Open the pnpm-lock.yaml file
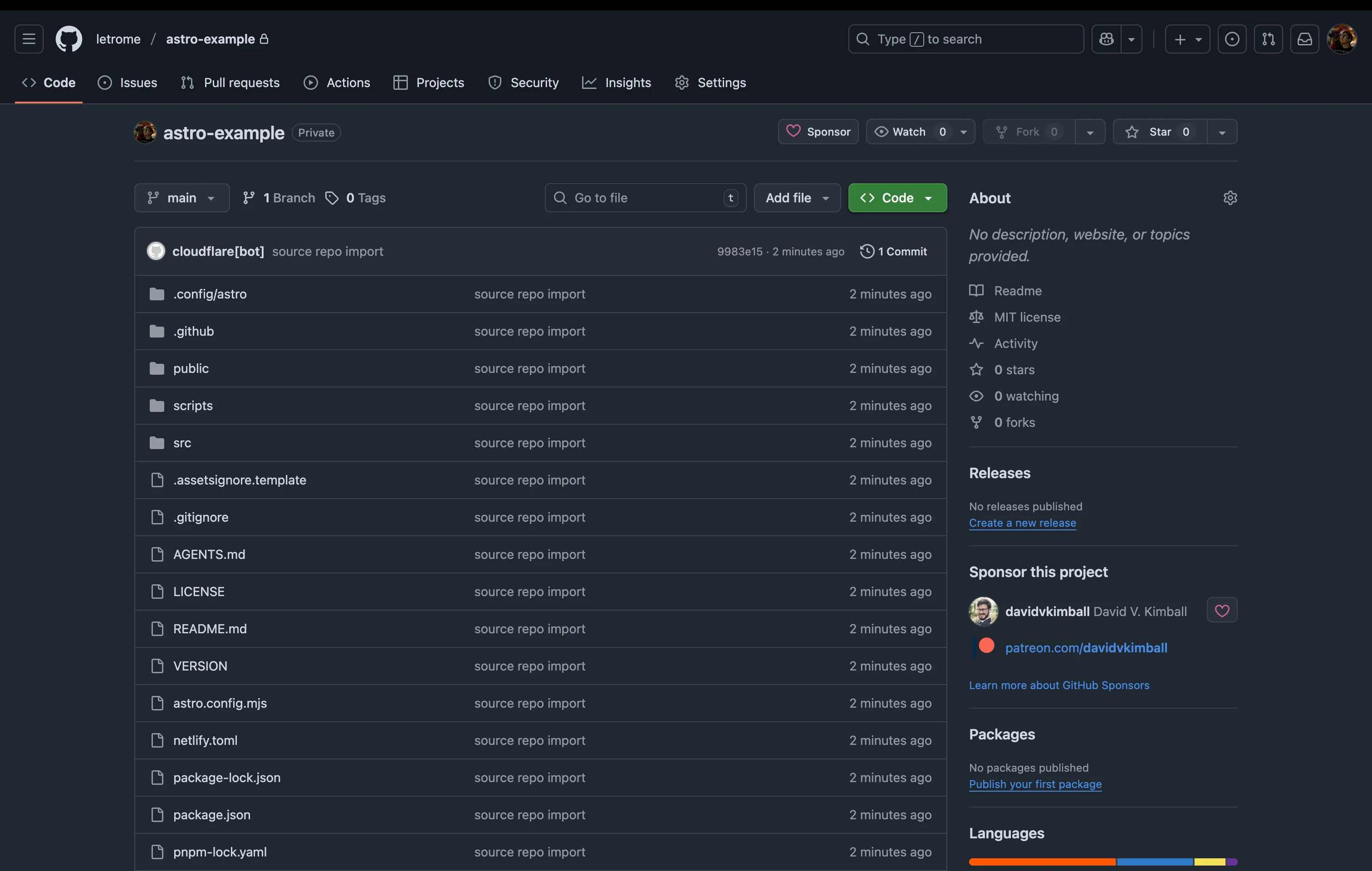 coord(220,851)
